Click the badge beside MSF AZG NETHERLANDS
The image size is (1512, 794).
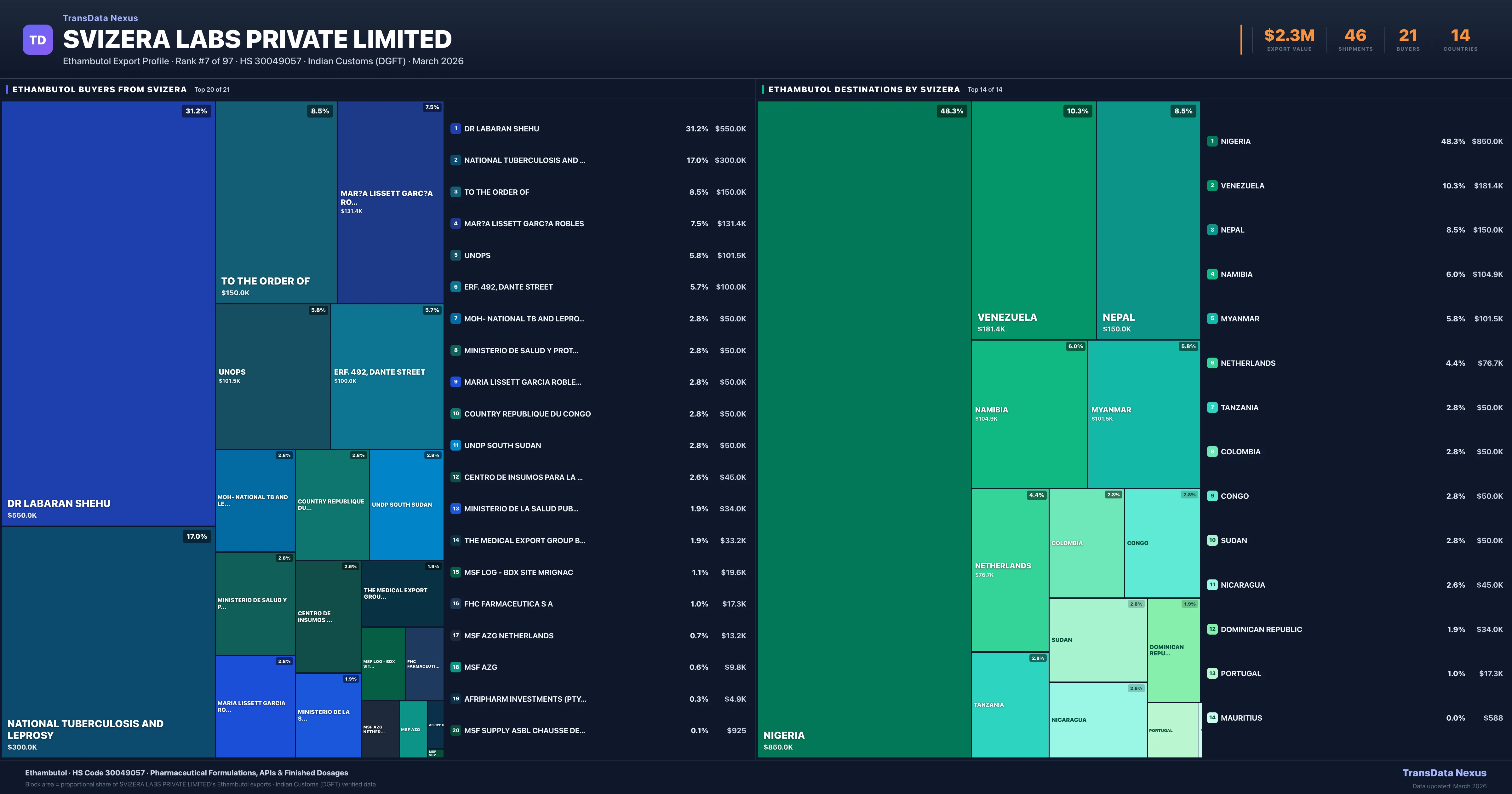455,636
